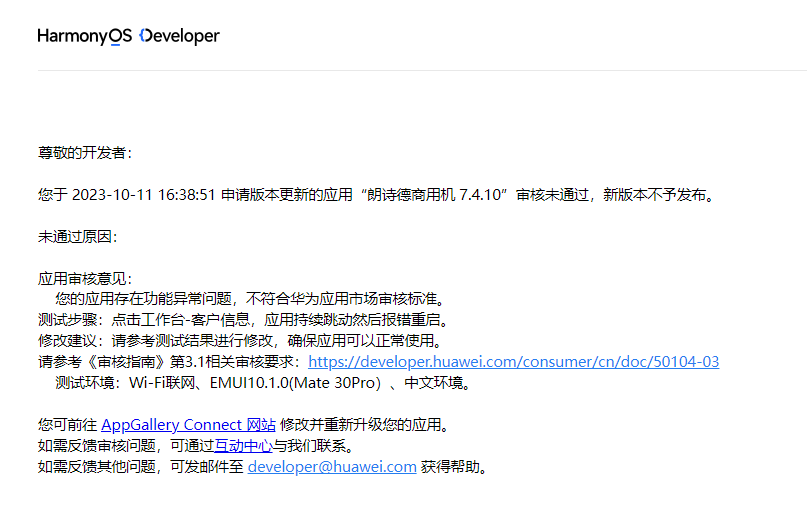Click the text 获得帮助
The height and width of the screenshot is (510, 807).
click(453, 467)
